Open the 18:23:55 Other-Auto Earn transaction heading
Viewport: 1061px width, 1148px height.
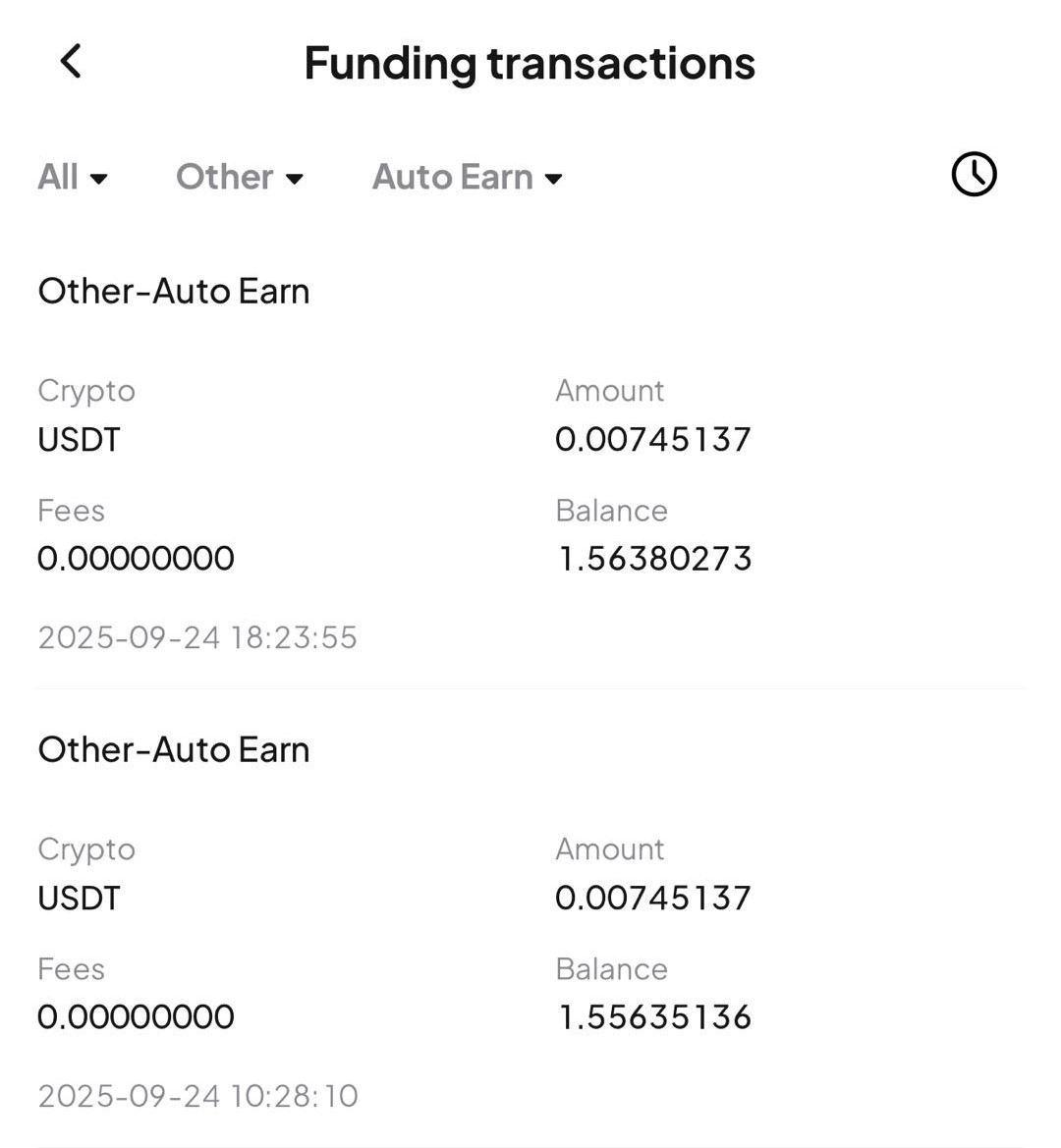[x=174, y=292]
